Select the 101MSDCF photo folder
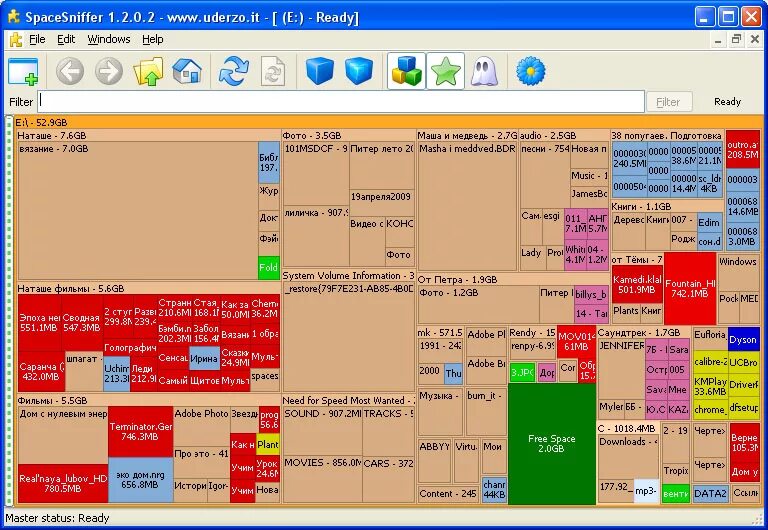The height and width of the screenshot is (530, 768). point(316,173)
